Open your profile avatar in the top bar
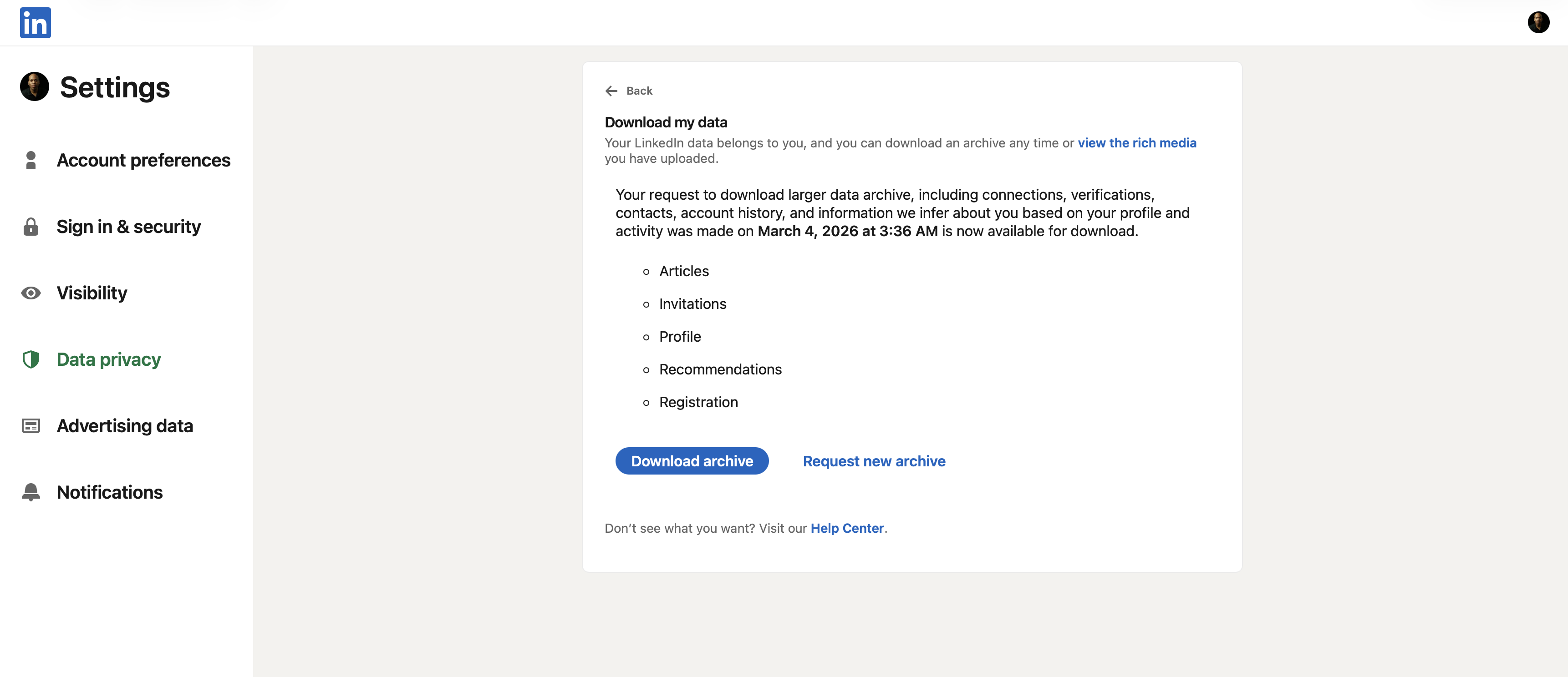Screen dimensions: 1568x677 [x=1539, y=22]
